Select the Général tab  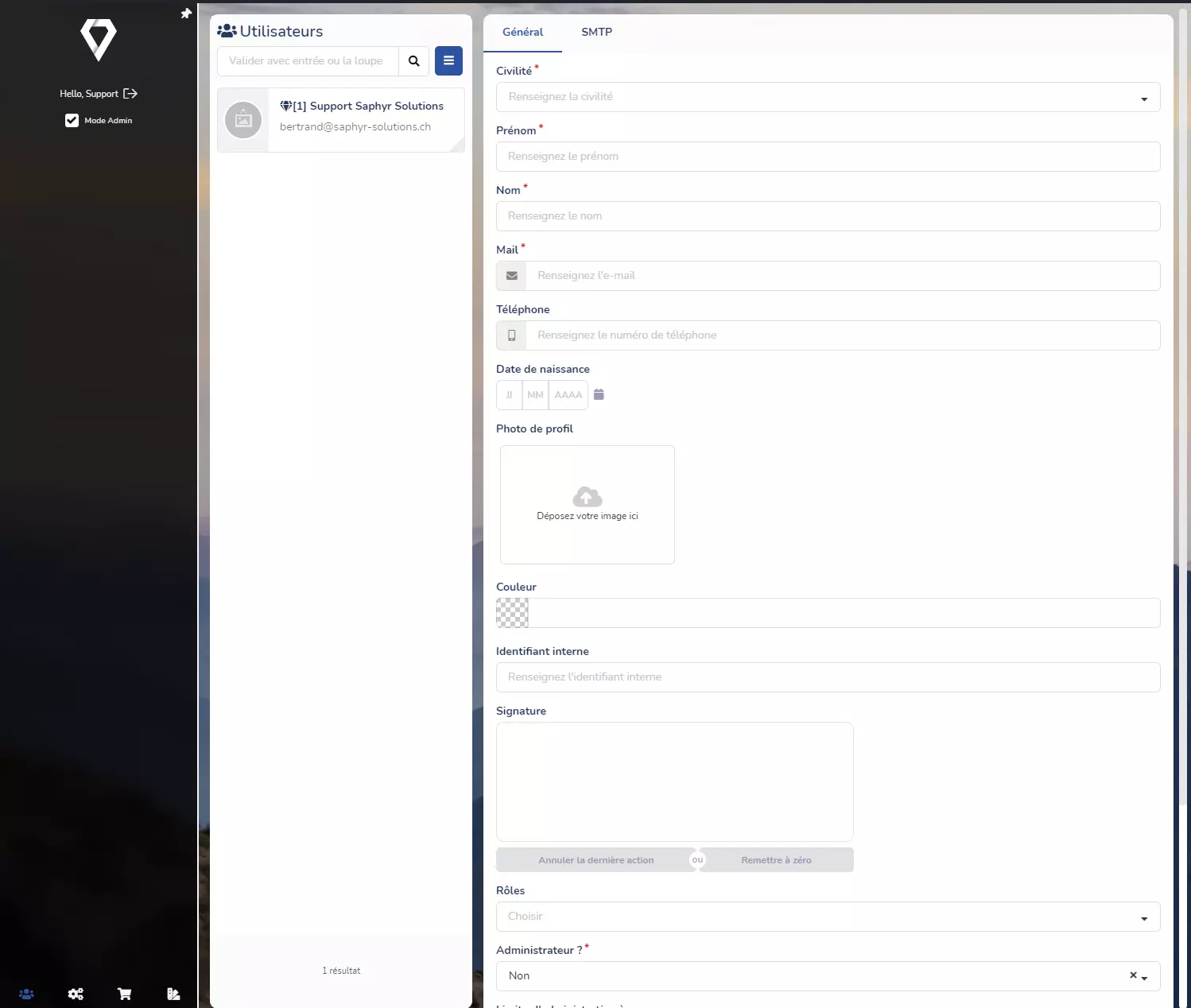coord(522,33)
